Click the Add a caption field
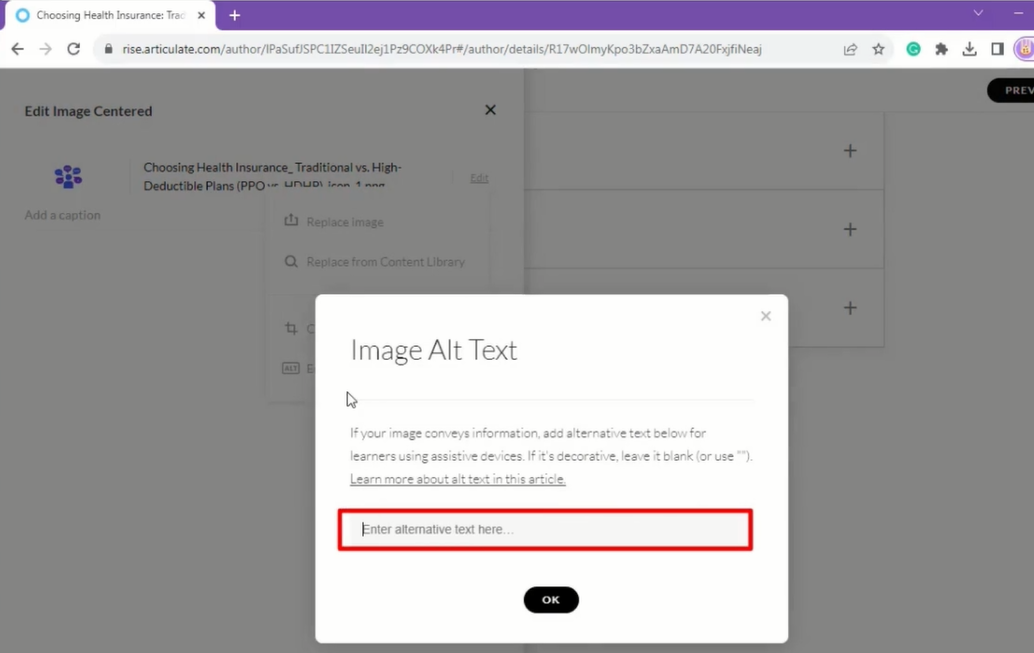 click(63, 215)
